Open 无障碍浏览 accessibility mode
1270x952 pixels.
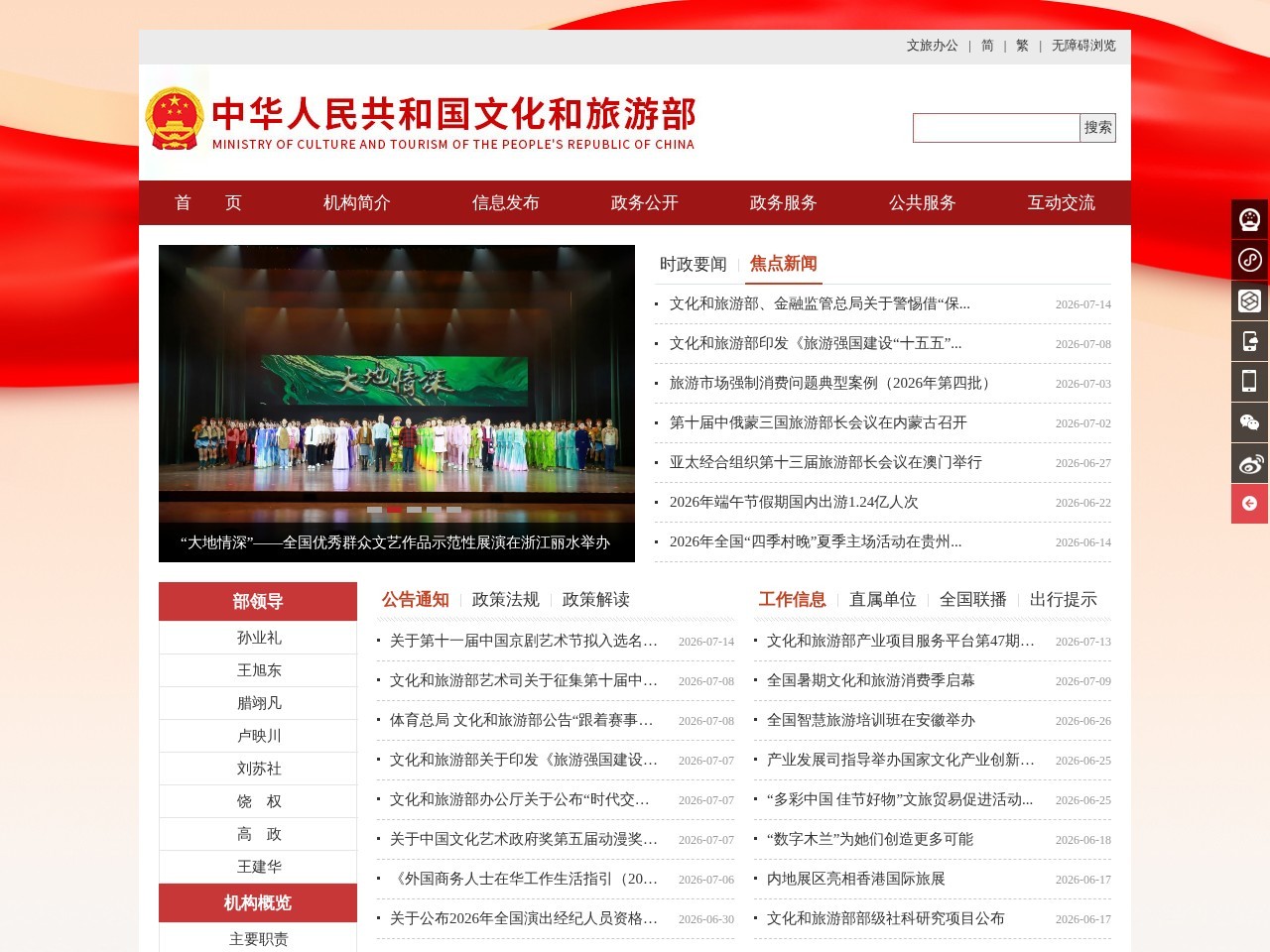(1083, 46)
